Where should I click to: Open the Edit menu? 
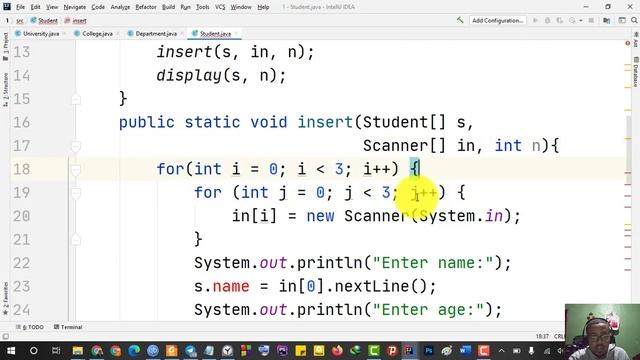point(36,7)
